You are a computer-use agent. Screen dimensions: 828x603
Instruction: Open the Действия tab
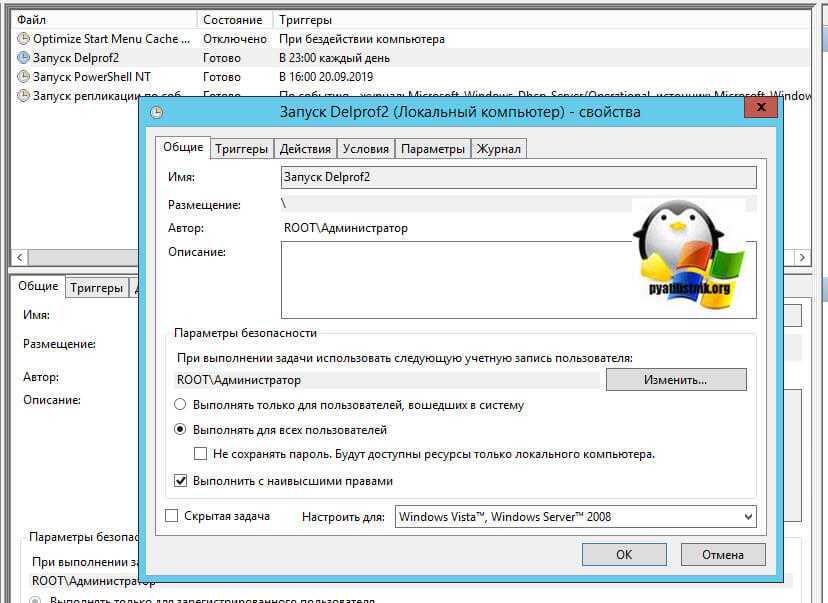click(x=305, y=149)
